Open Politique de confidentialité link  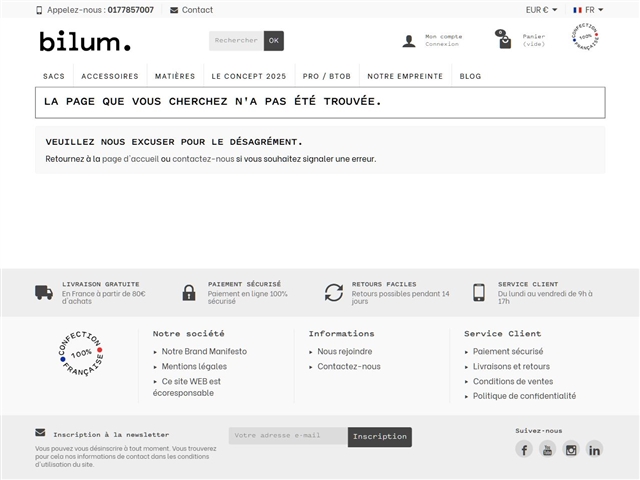point(524,396)
